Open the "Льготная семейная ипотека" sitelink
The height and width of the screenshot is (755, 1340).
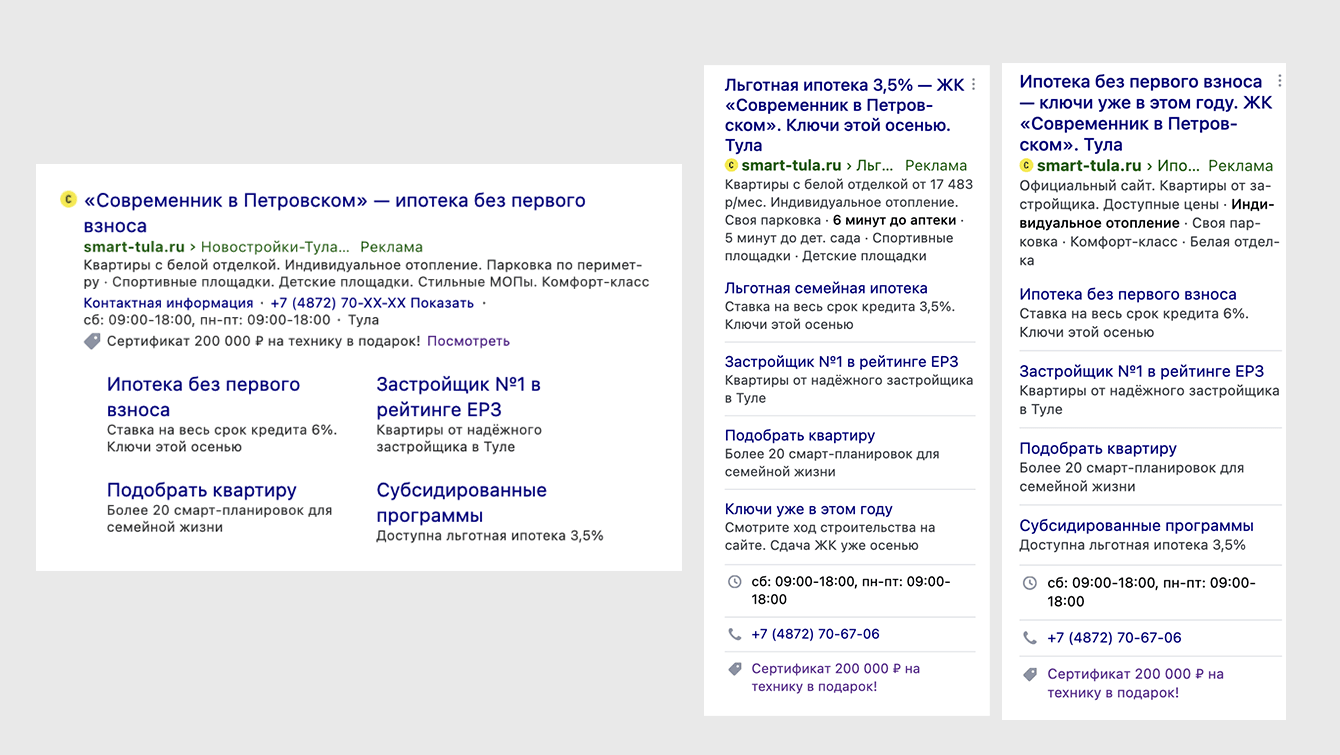tap(826, 288)
